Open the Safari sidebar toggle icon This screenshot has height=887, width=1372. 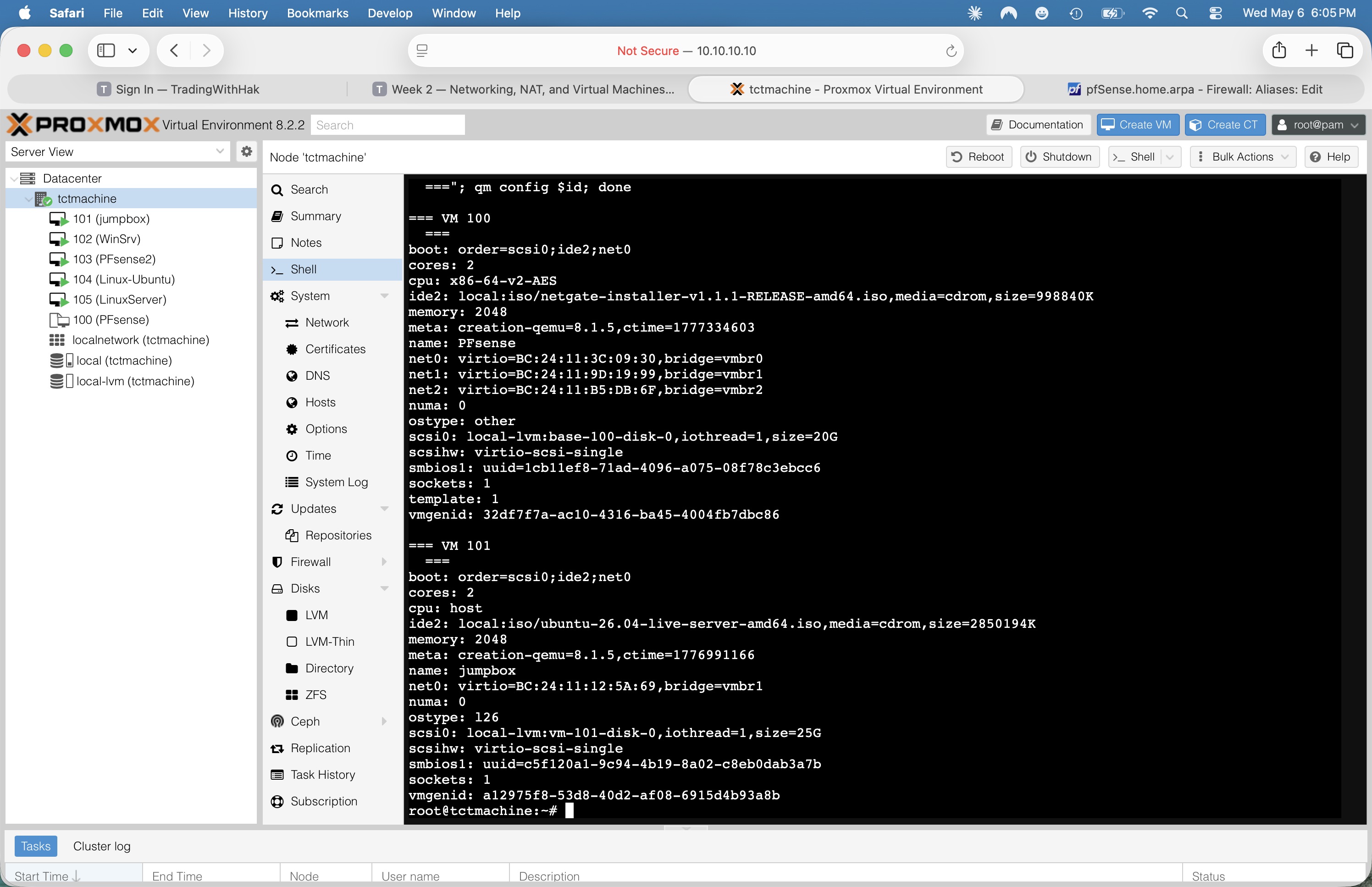point(106,51)
